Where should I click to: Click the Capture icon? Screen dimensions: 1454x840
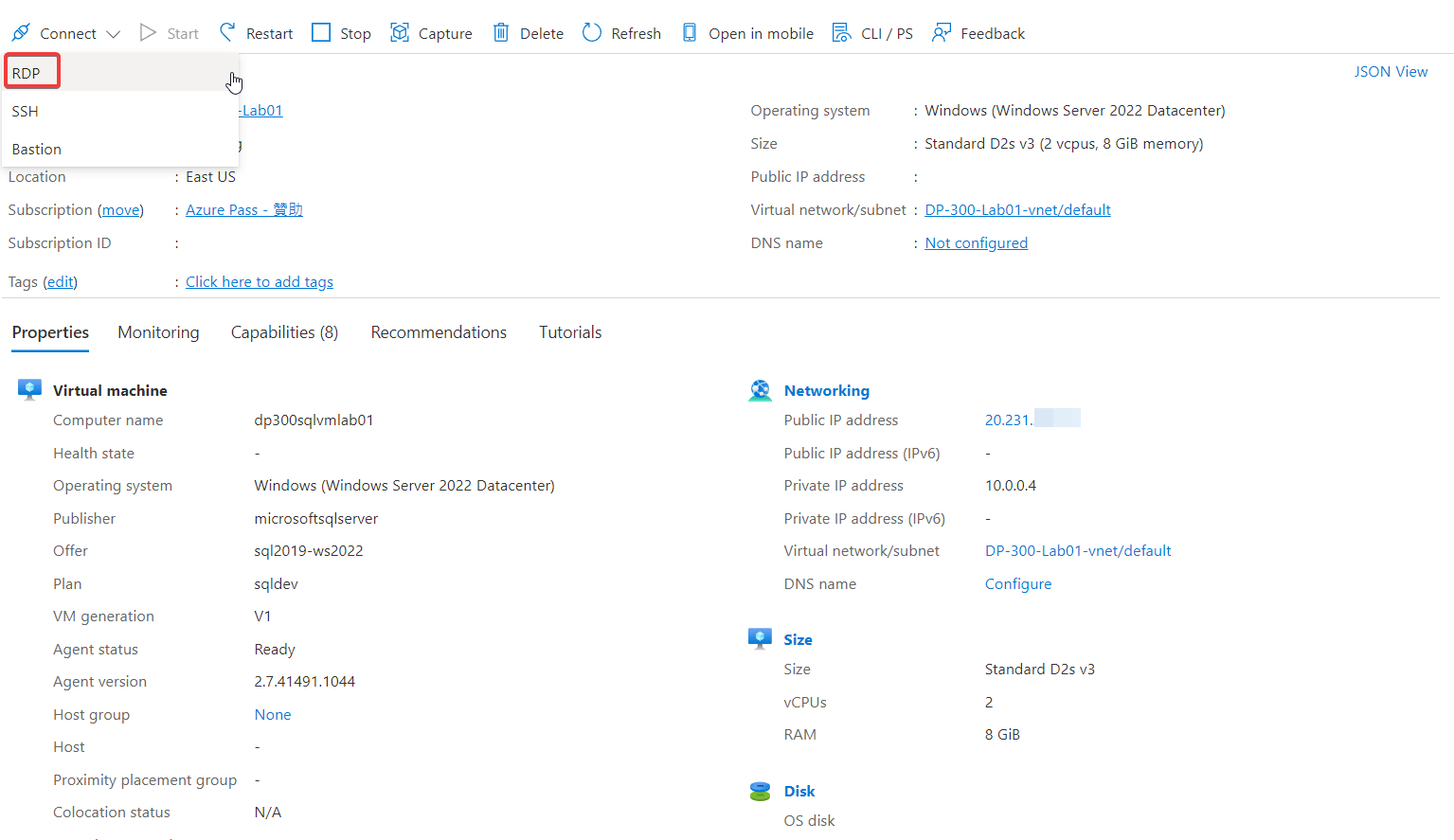pyautogui.click(x=400, y=33)
